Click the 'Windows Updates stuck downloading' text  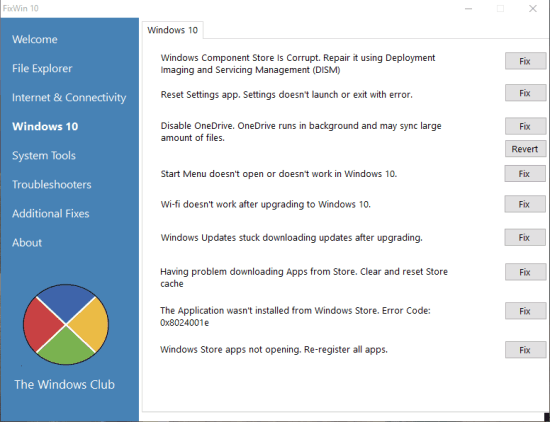291,237
